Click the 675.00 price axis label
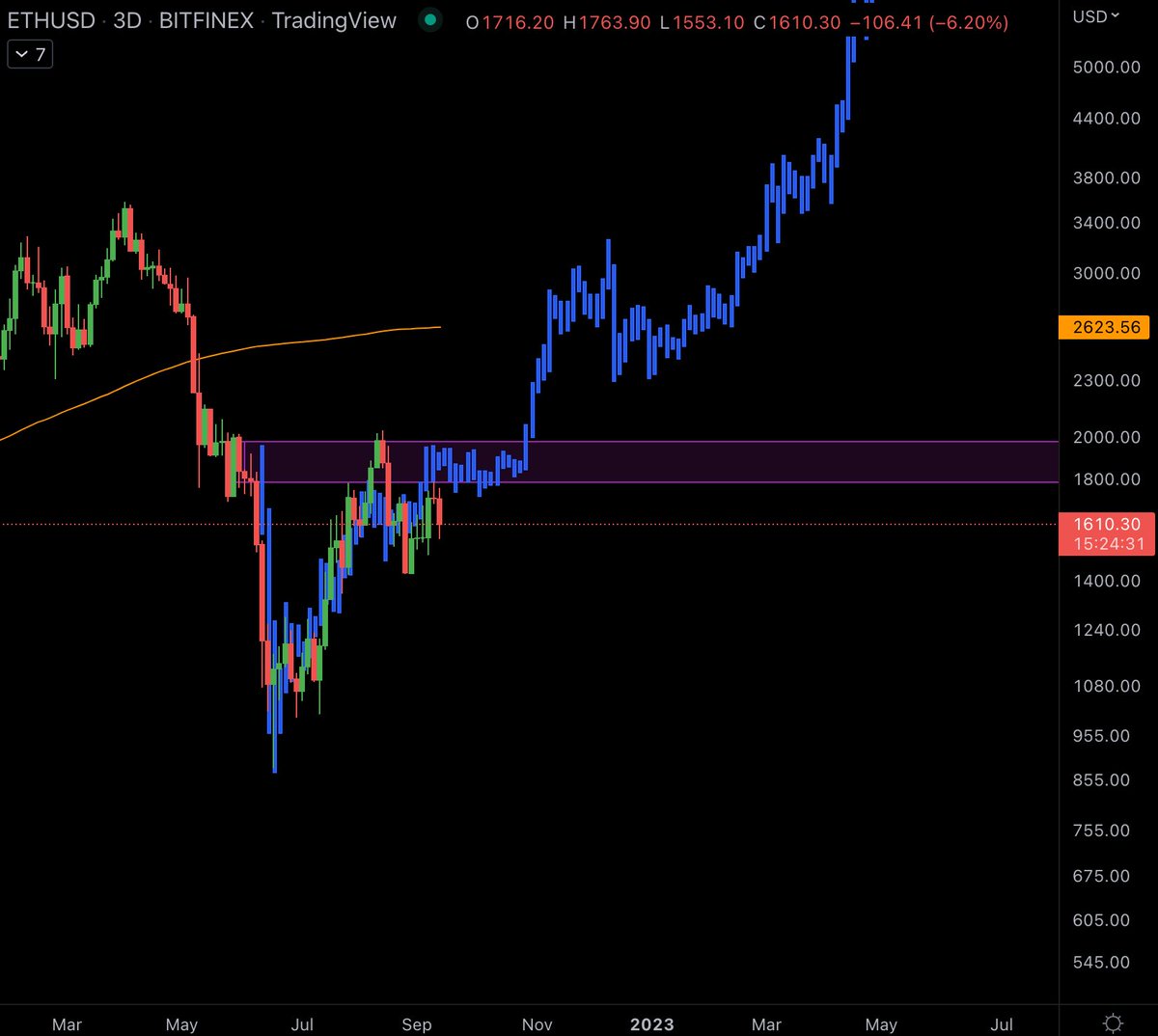Screen dimensions: 1158x1036 (x=1101, y=876)
